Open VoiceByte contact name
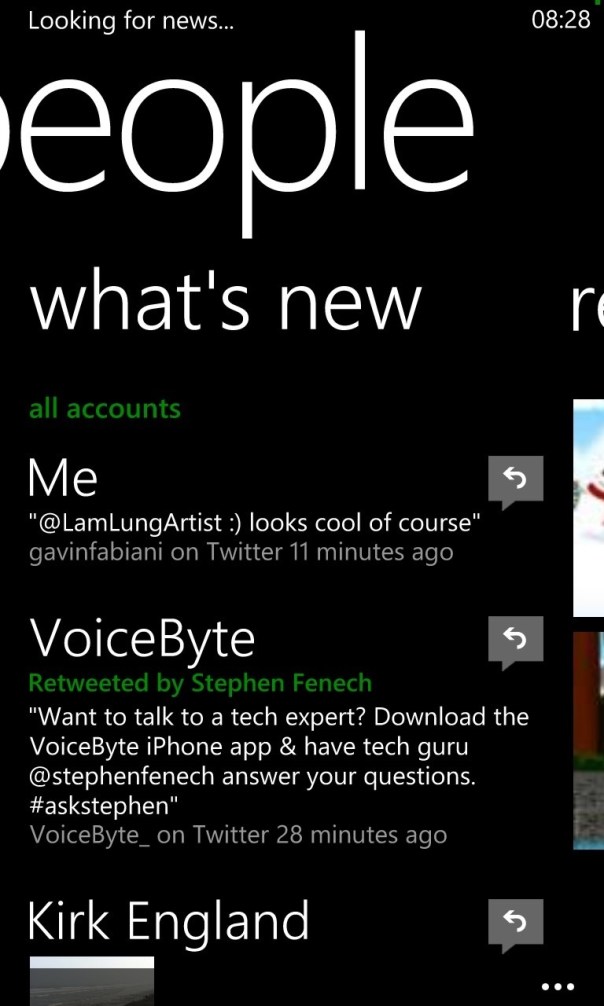Screen dimensions: 604x1006 tap(142, 639)
